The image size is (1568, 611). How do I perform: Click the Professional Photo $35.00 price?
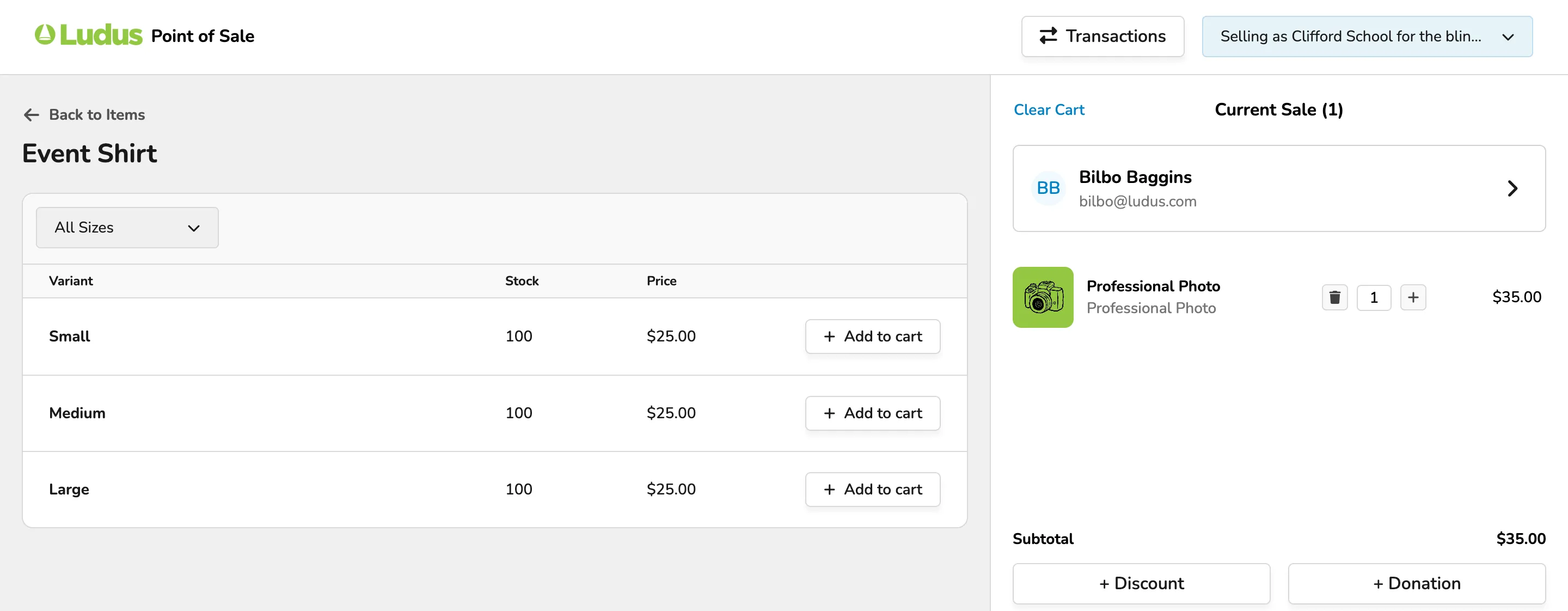(1516, 297)
